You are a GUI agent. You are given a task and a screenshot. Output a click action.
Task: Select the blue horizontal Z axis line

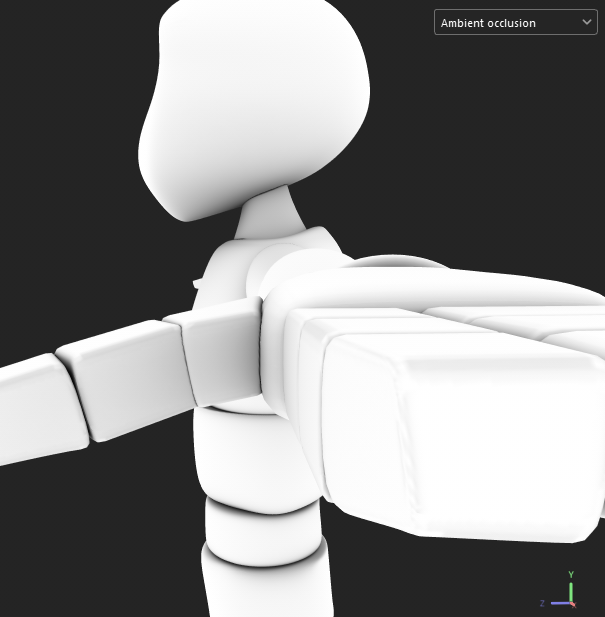pyautogui.click(x=558, y=603)
